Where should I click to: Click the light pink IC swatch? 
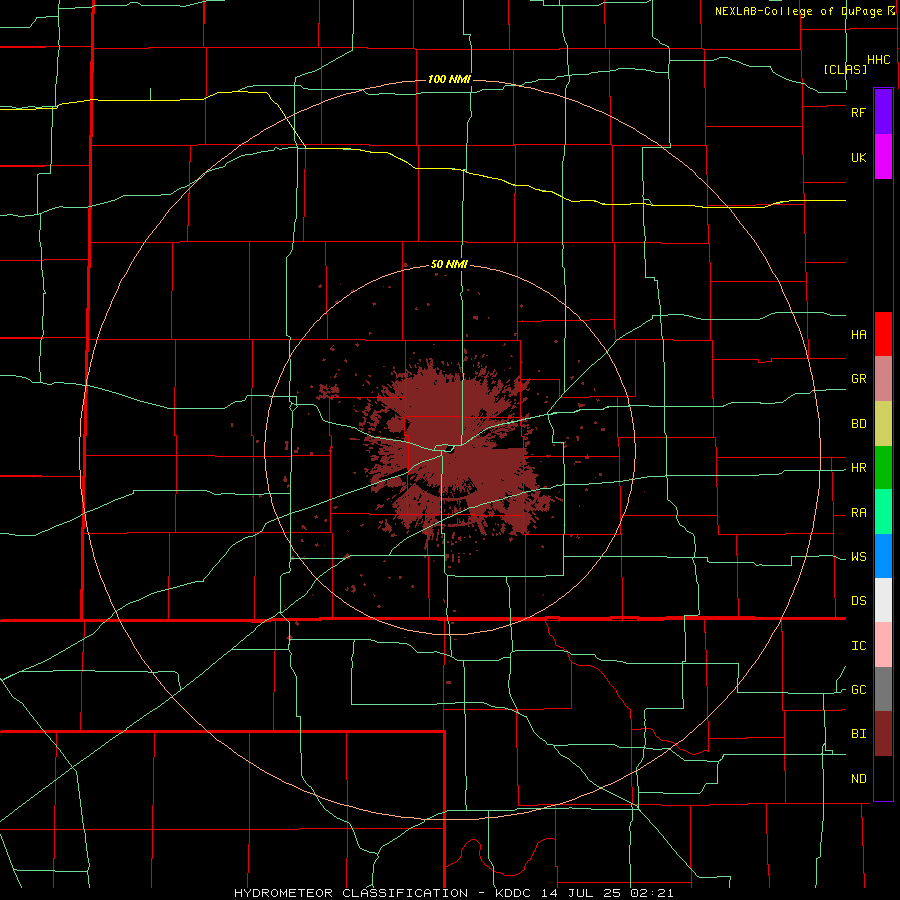(x=883, y=645)
